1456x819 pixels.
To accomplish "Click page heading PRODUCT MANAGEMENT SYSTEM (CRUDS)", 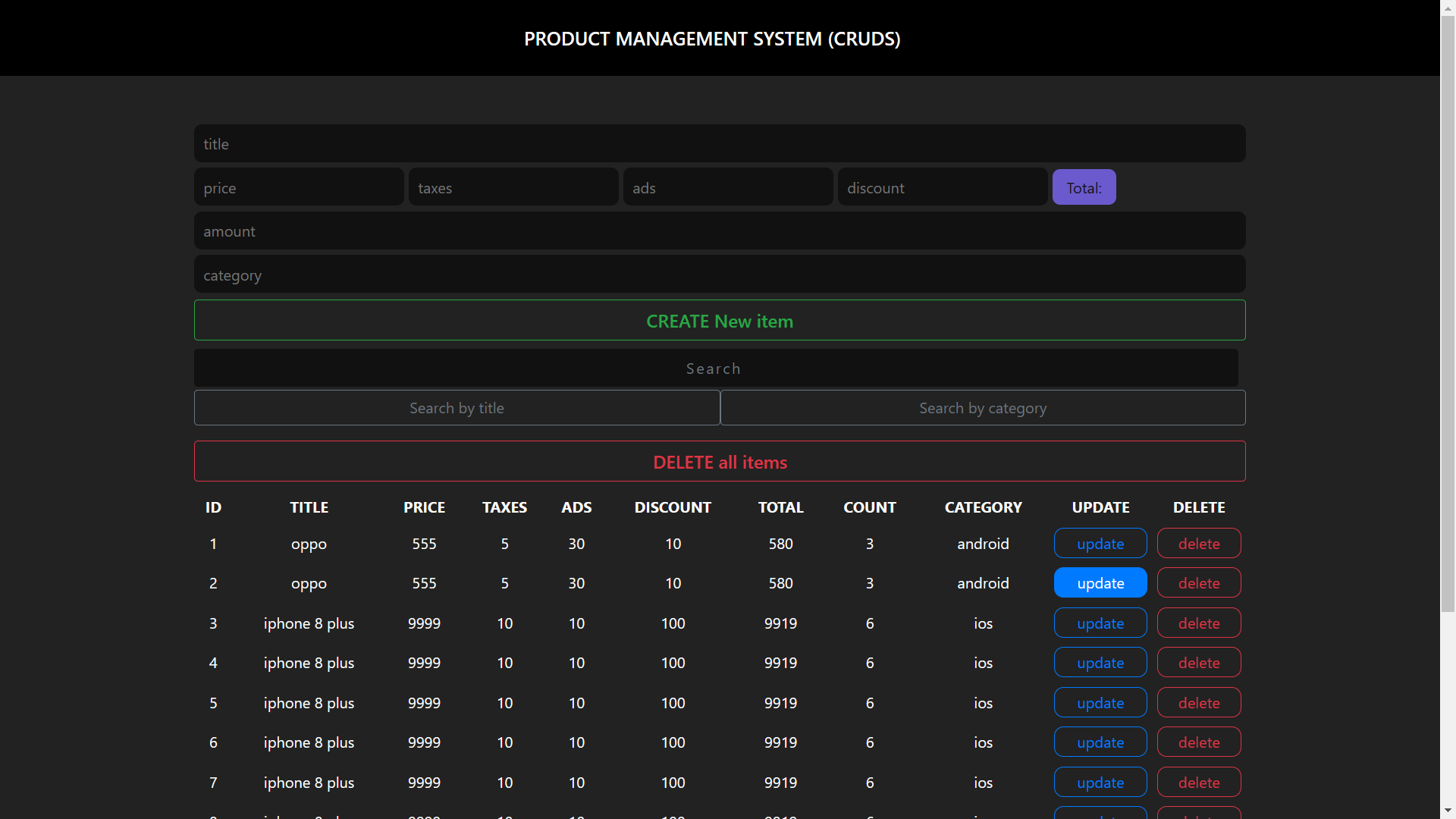I will click(712, 39).
